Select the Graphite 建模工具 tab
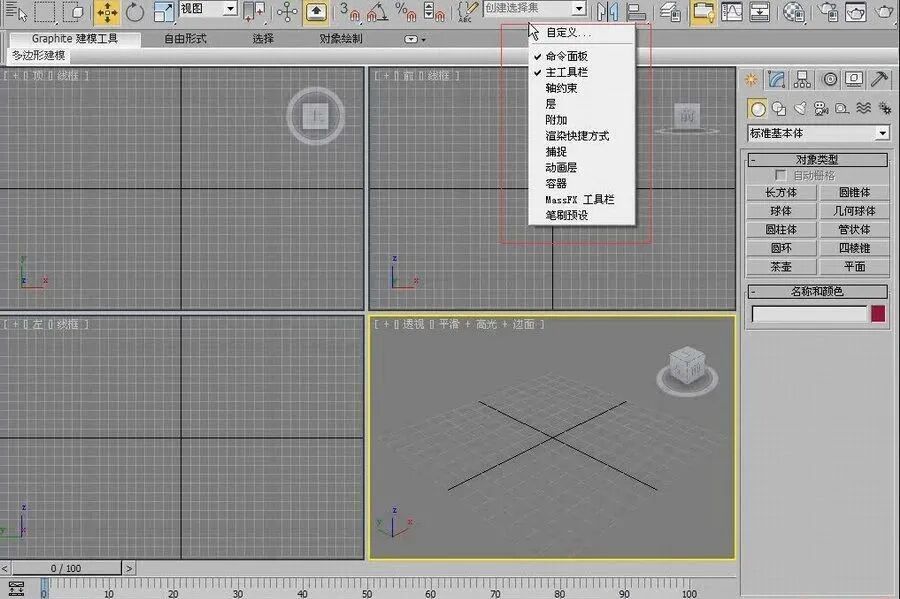The image size is (900, 599). [75, 38]
